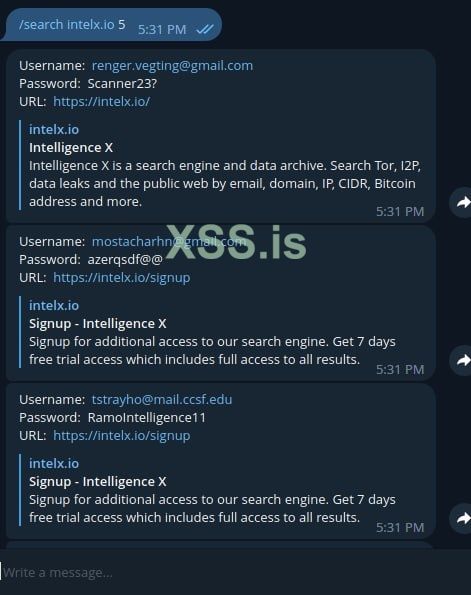Click the intelx.io preview title in first message
The width and height of the screenshot is (471, 595).
(54, 130)
